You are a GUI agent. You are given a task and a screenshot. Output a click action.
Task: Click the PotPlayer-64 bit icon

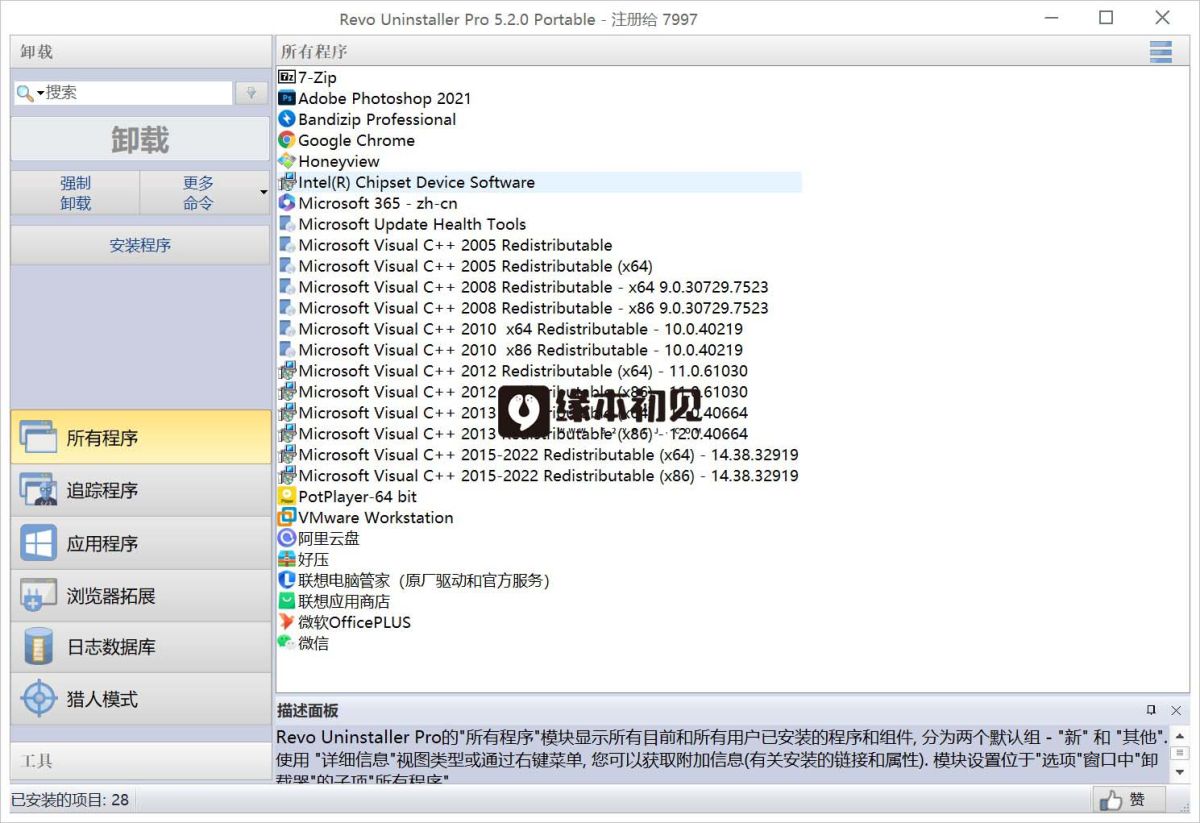click(287, 496)
